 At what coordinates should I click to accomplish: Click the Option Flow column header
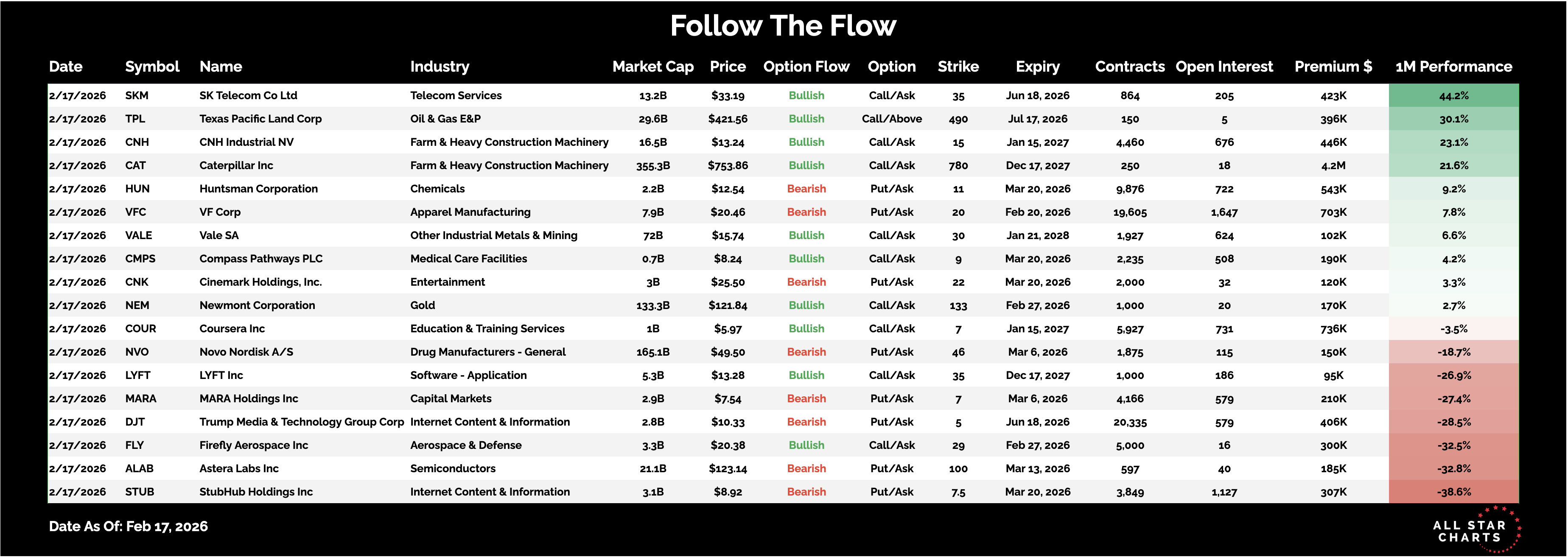pos(806,66)
